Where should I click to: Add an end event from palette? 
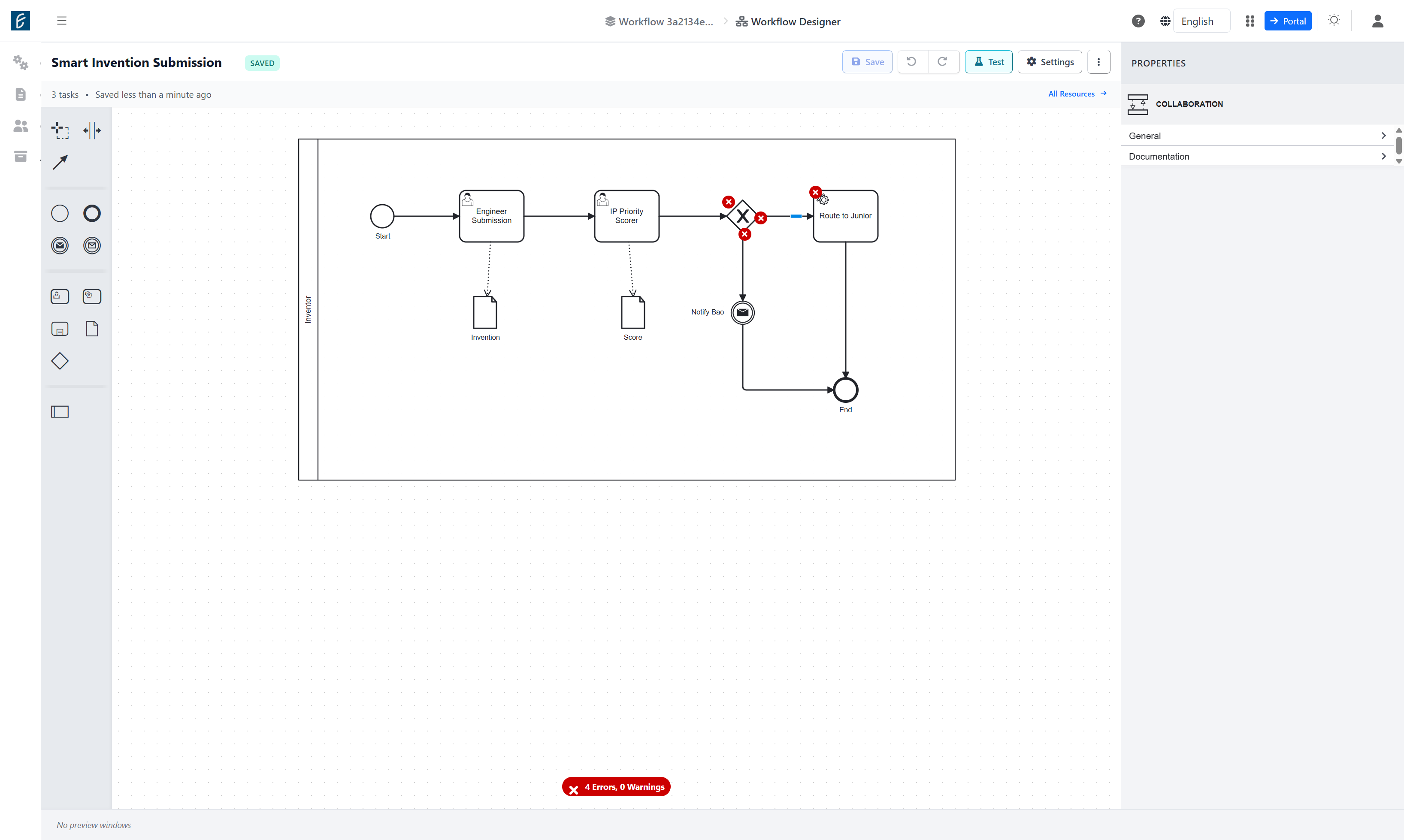click(x=92, y=213)
